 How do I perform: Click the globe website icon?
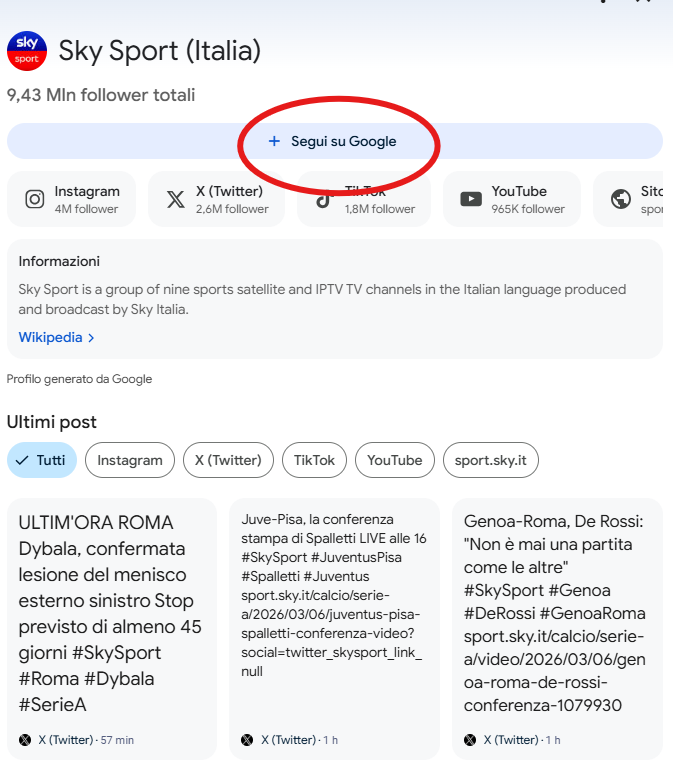click(621, 199)
